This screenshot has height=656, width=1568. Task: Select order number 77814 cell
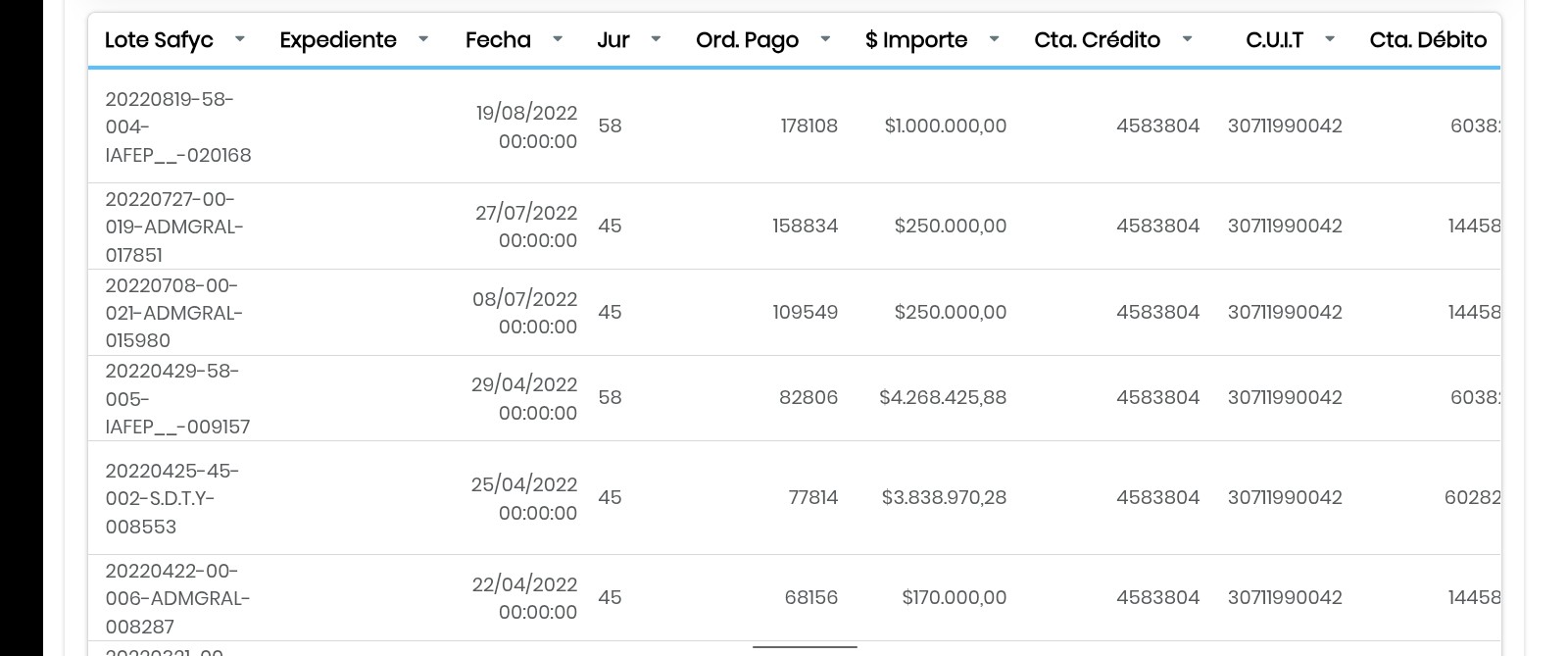tap(812, 498)
